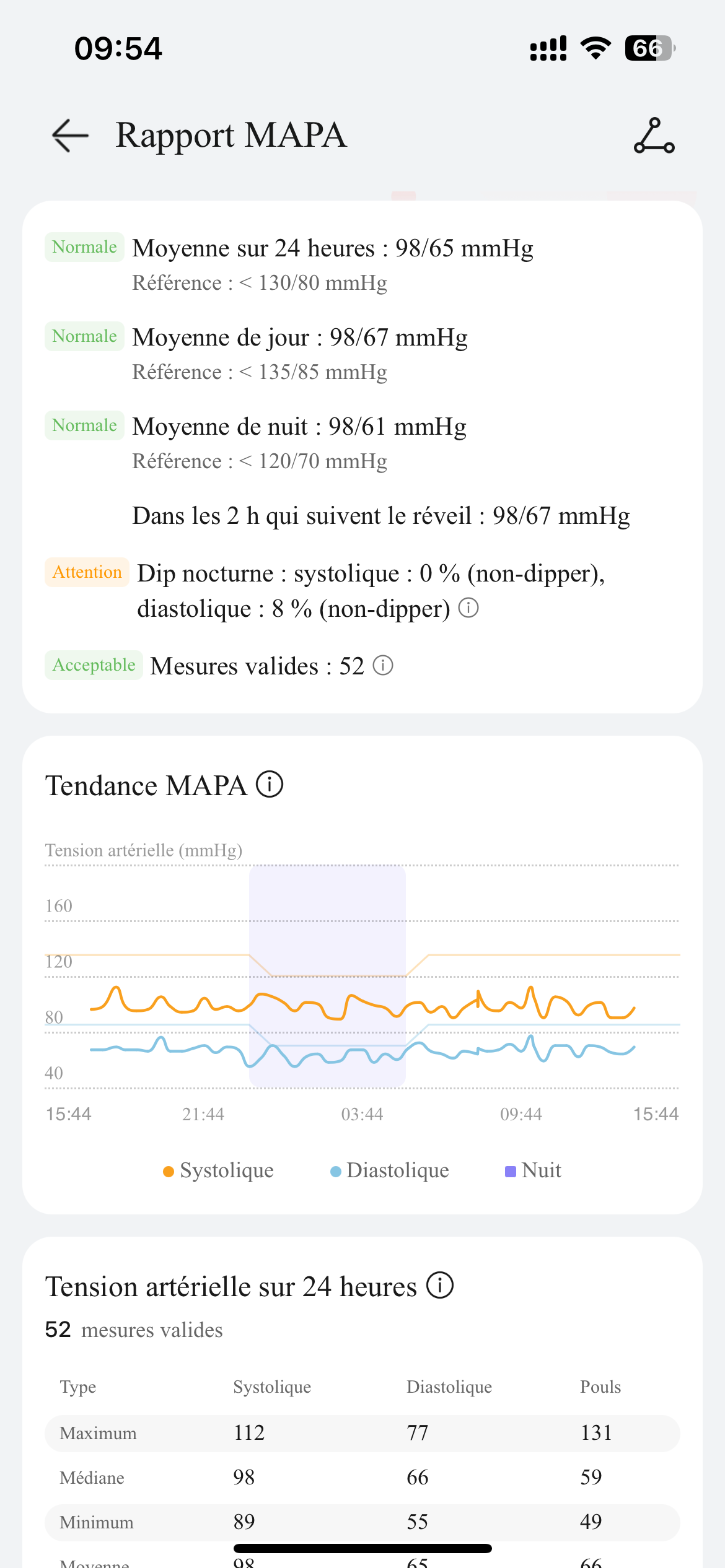This screenshot has width=725, height=1568.
Task: Select the Minimum table row
Action: pyautogui.click(x=362, y=1522)
